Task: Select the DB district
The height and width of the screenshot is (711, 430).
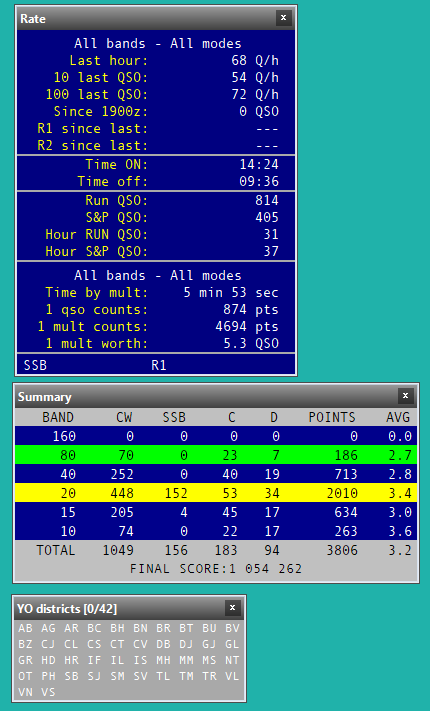Action: point(163,644)
